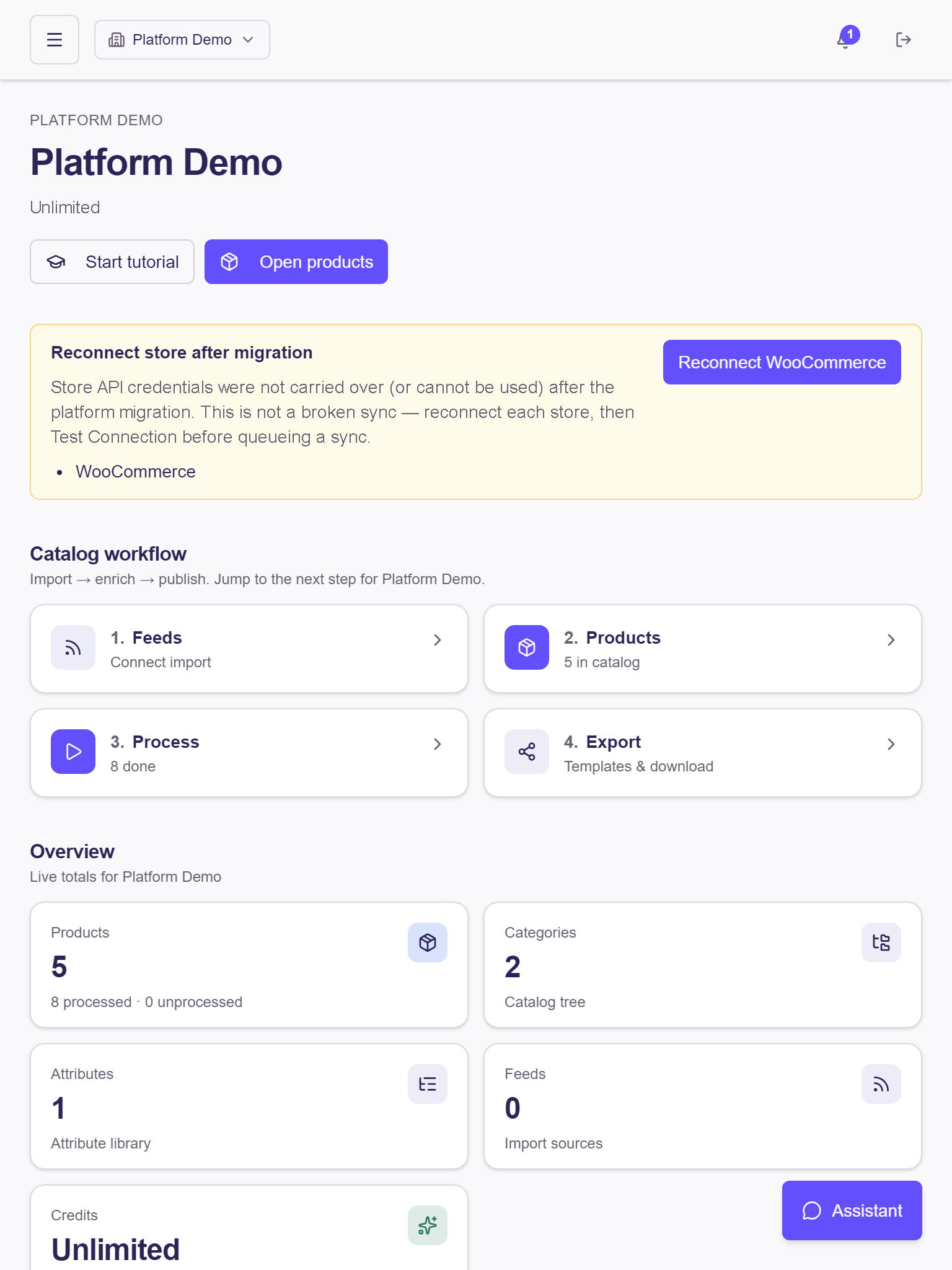952x1270 pixels.
Task: Click the Start tutorial button
Action: pos(112,262)
